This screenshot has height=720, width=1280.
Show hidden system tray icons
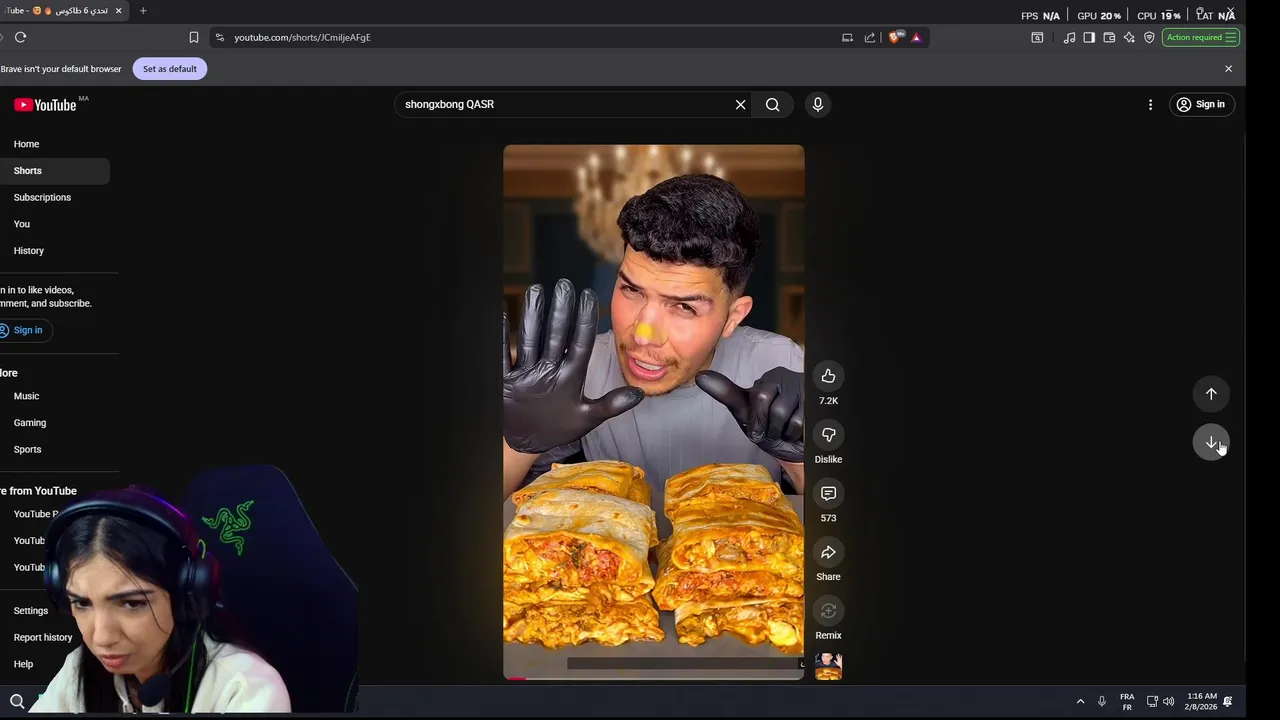click(x=1080, y=702)
